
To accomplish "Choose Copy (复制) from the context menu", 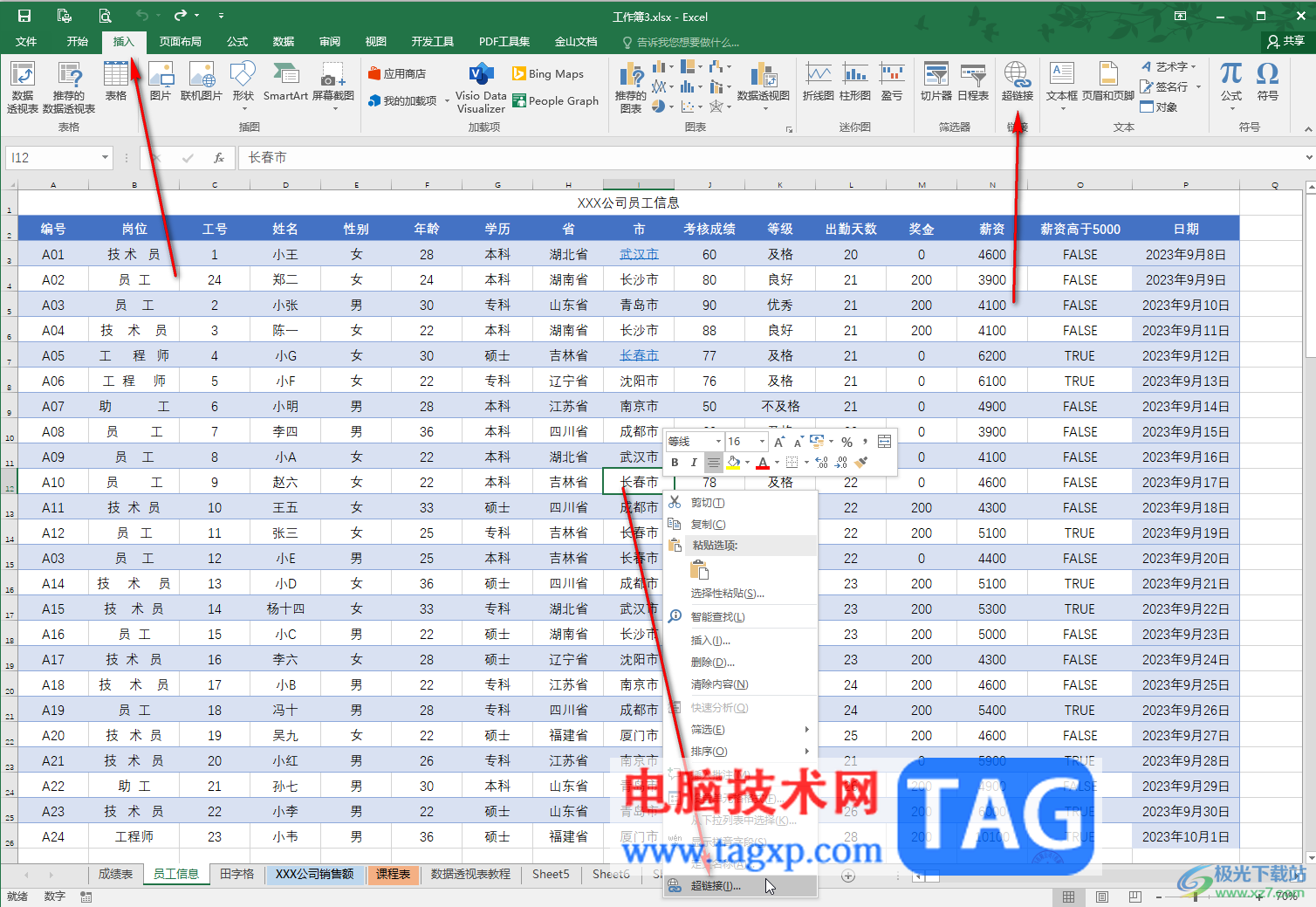I will [x=741, y=525].
